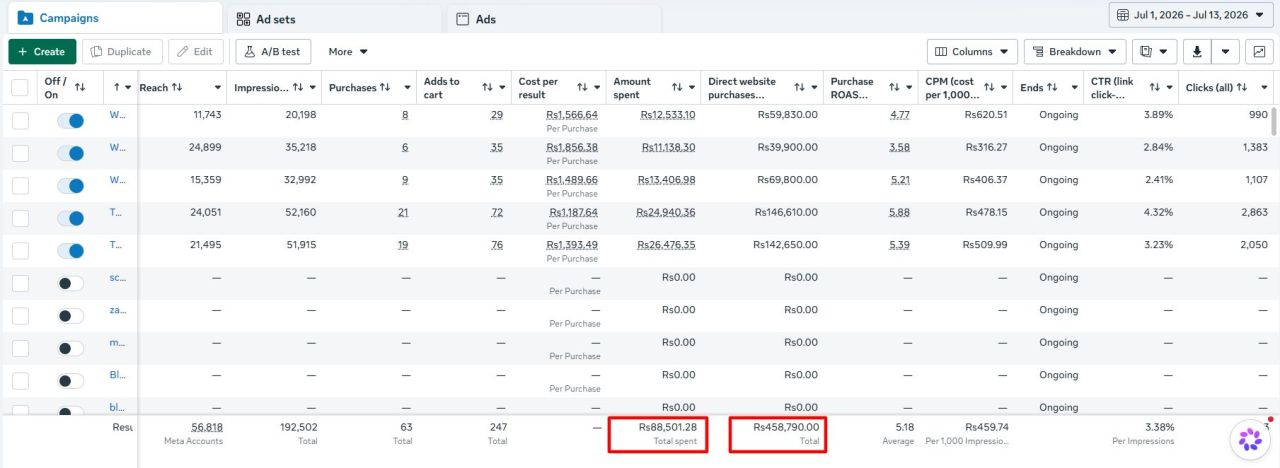
Task: Open the Purchases column options arrow
Action: (x=407, y=88)
